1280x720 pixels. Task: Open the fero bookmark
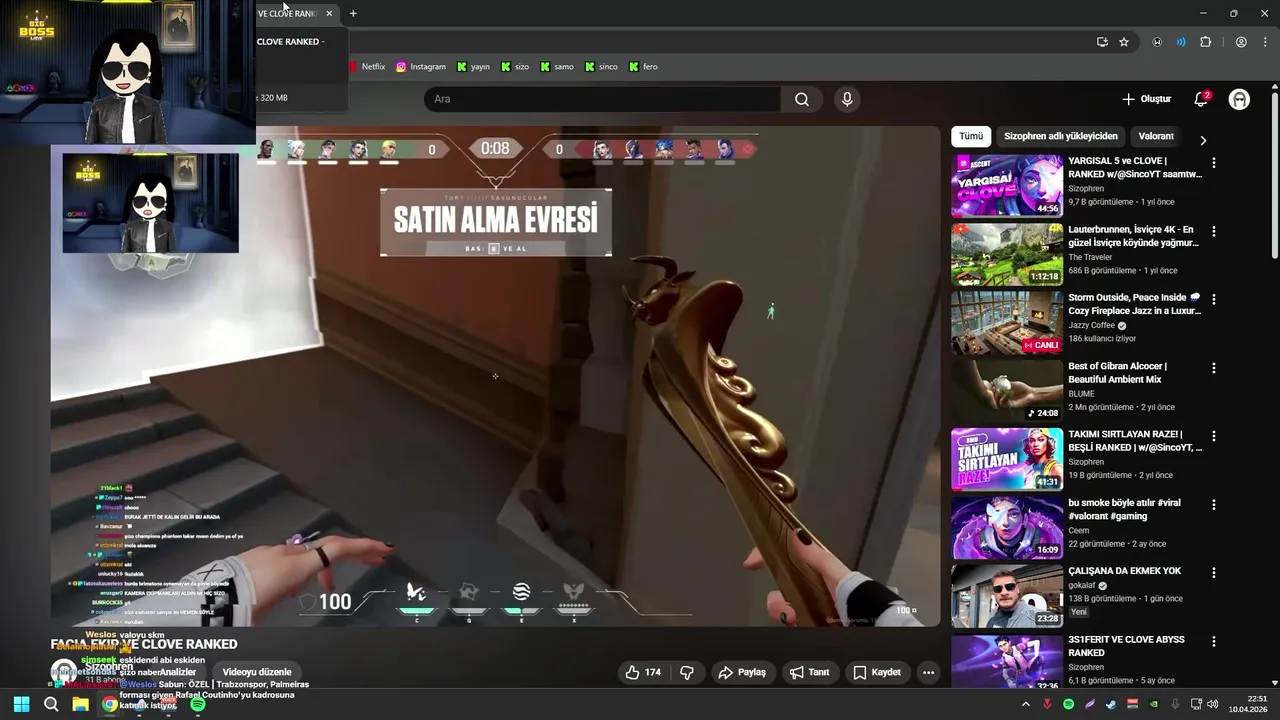643,67
